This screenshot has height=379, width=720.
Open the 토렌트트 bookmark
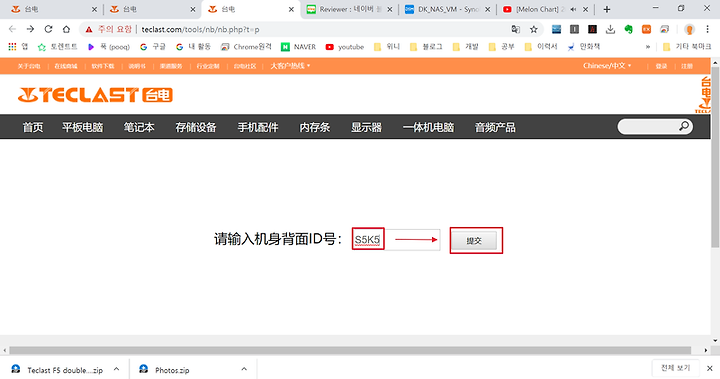58,47
